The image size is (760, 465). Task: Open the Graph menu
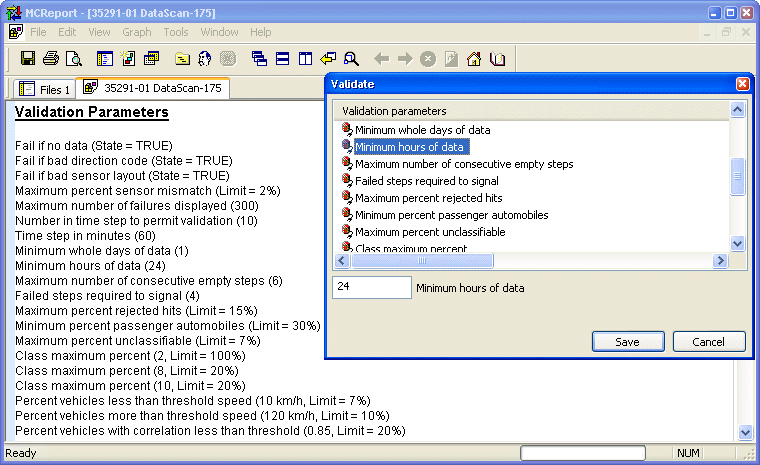137,32
